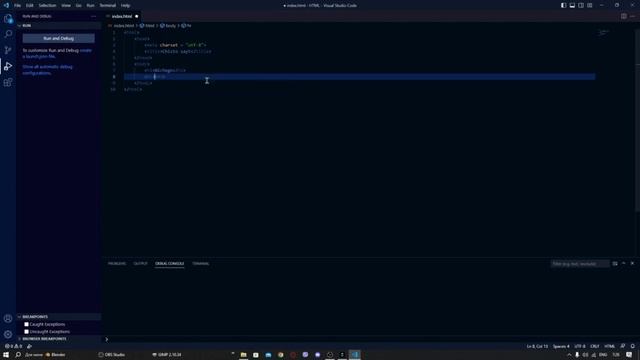The height and width of the screenshot is (360, 640).
Task: Switch to GIMP in the taskbar
Action: tap(167, 355)
